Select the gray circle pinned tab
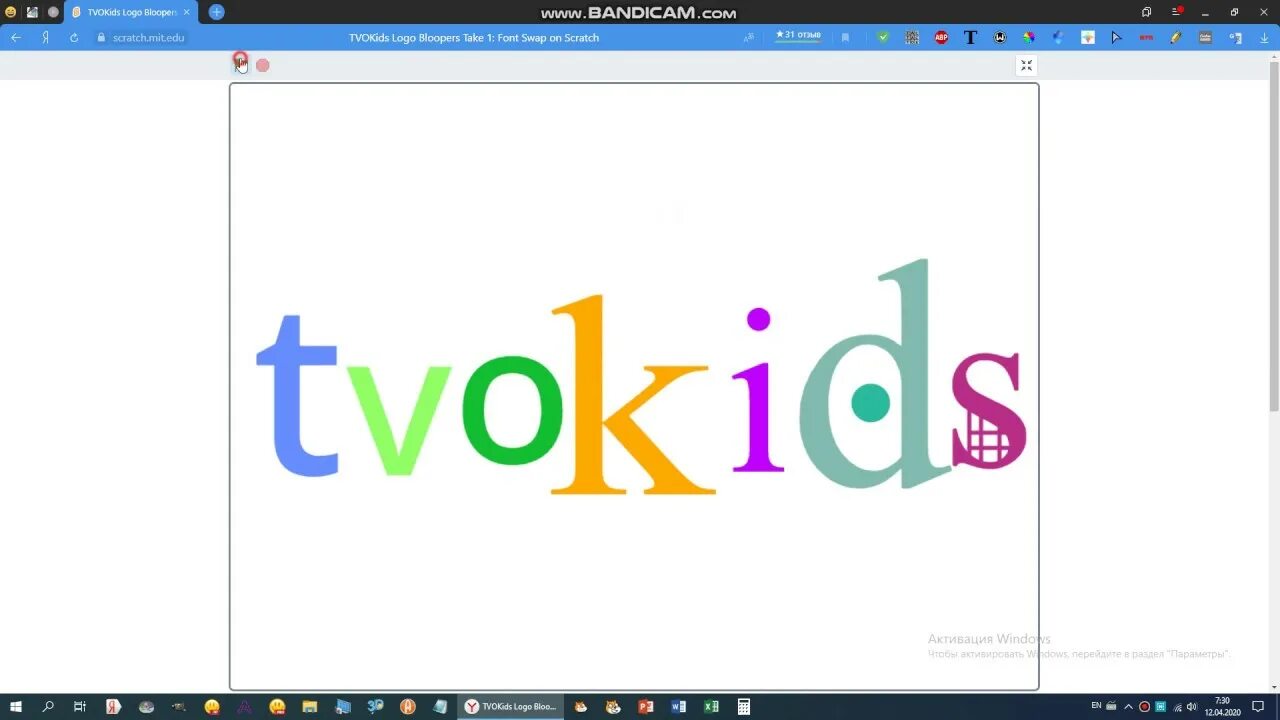This screenshot has height=720, width=1280. [x=53, y=12]
